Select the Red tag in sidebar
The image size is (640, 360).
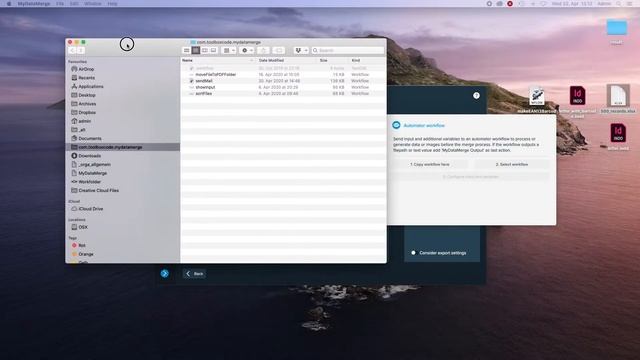82,245
